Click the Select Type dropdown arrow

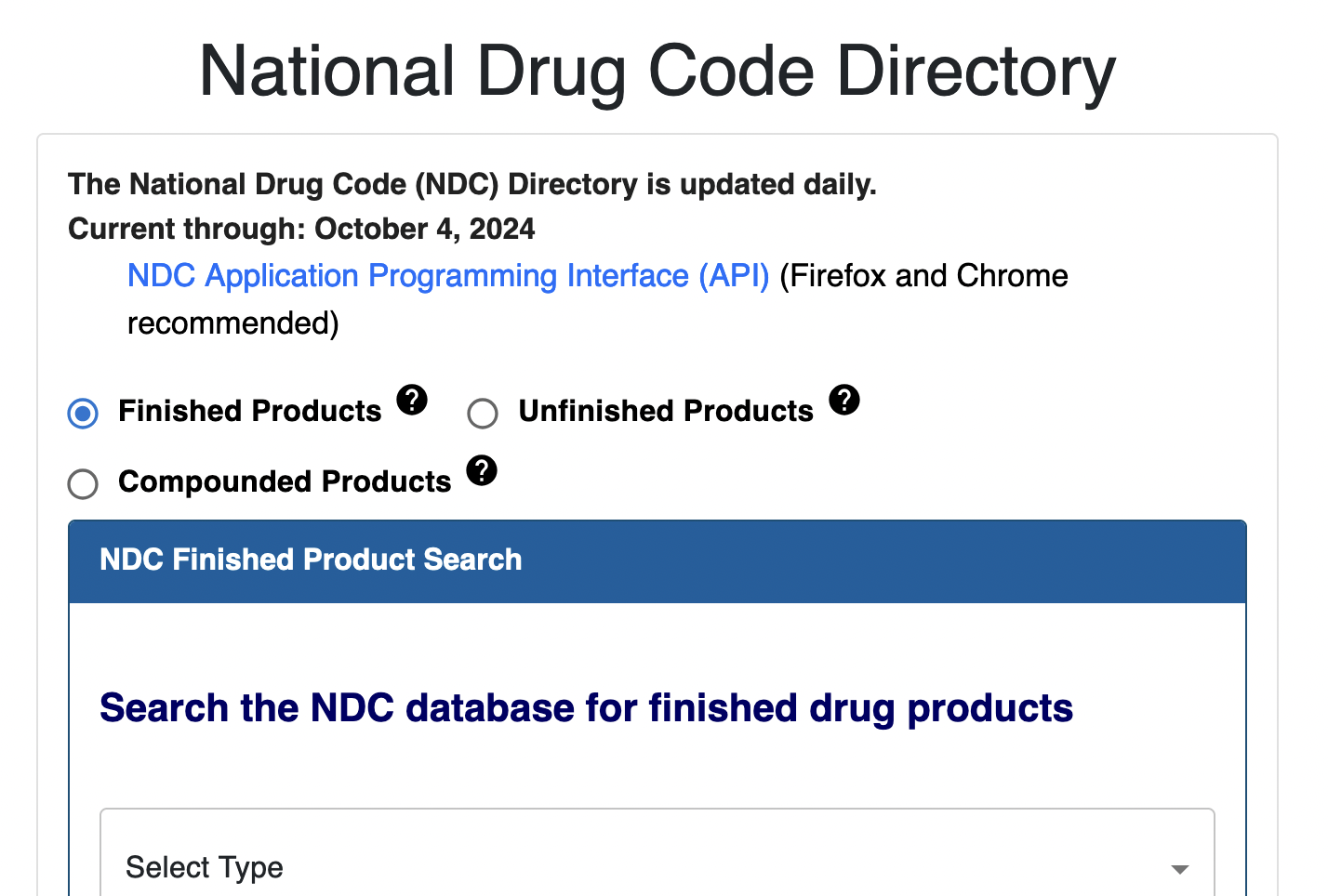[x=1179, y=869]
